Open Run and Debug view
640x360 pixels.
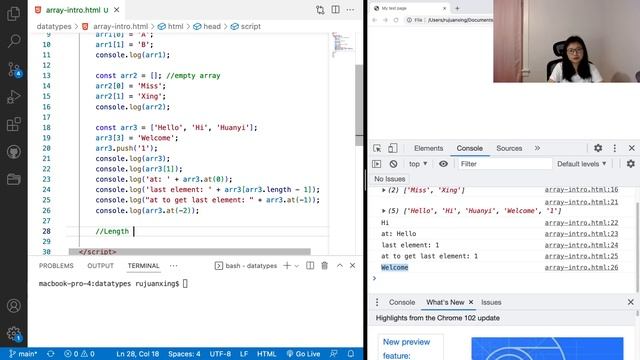point(13,97)
